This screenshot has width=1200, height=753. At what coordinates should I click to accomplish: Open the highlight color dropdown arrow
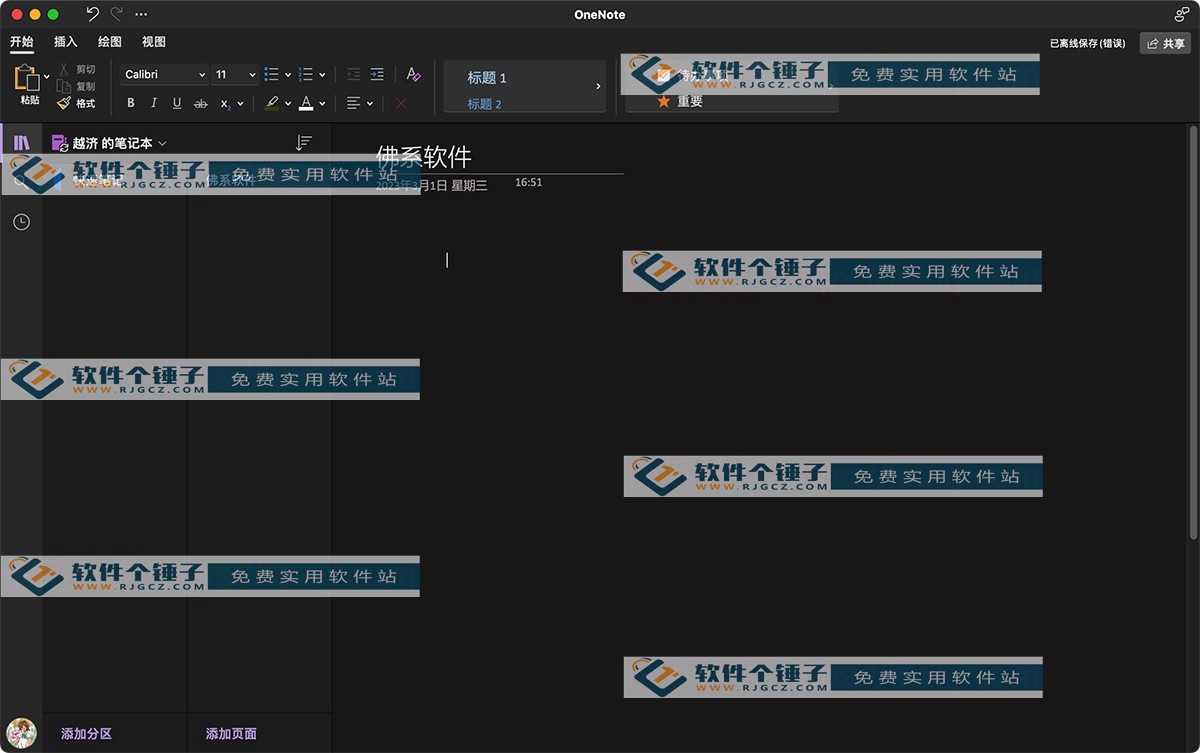[x=288, y=104]
